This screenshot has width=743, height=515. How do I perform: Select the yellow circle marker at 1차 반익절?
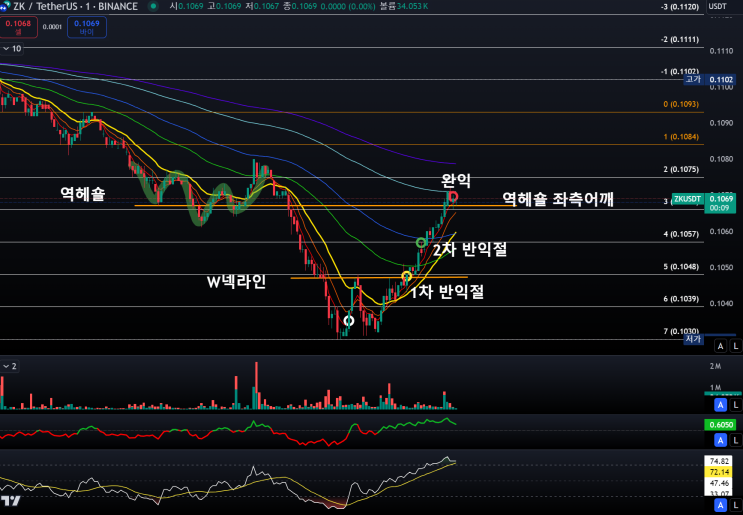[x=407, y=276]
